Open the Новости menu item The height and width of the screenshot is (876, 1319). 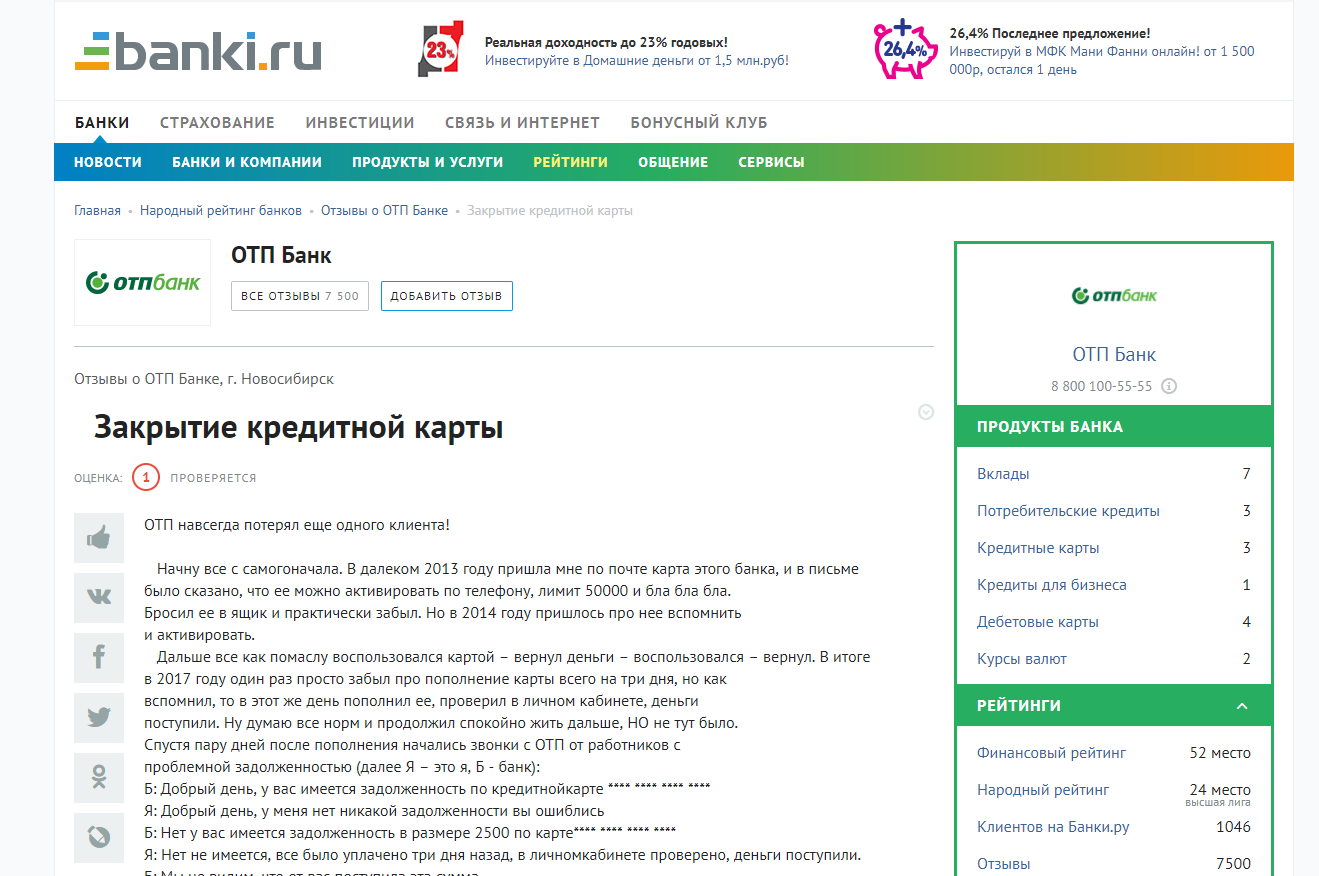108,162
